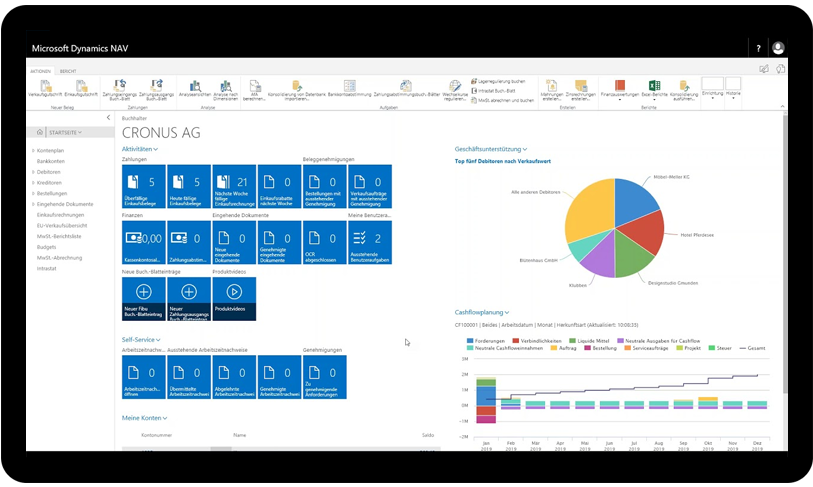The image size is (813, 487).
Task: Expand the Kontenplan tree node
Action: [x=33, y=150]
